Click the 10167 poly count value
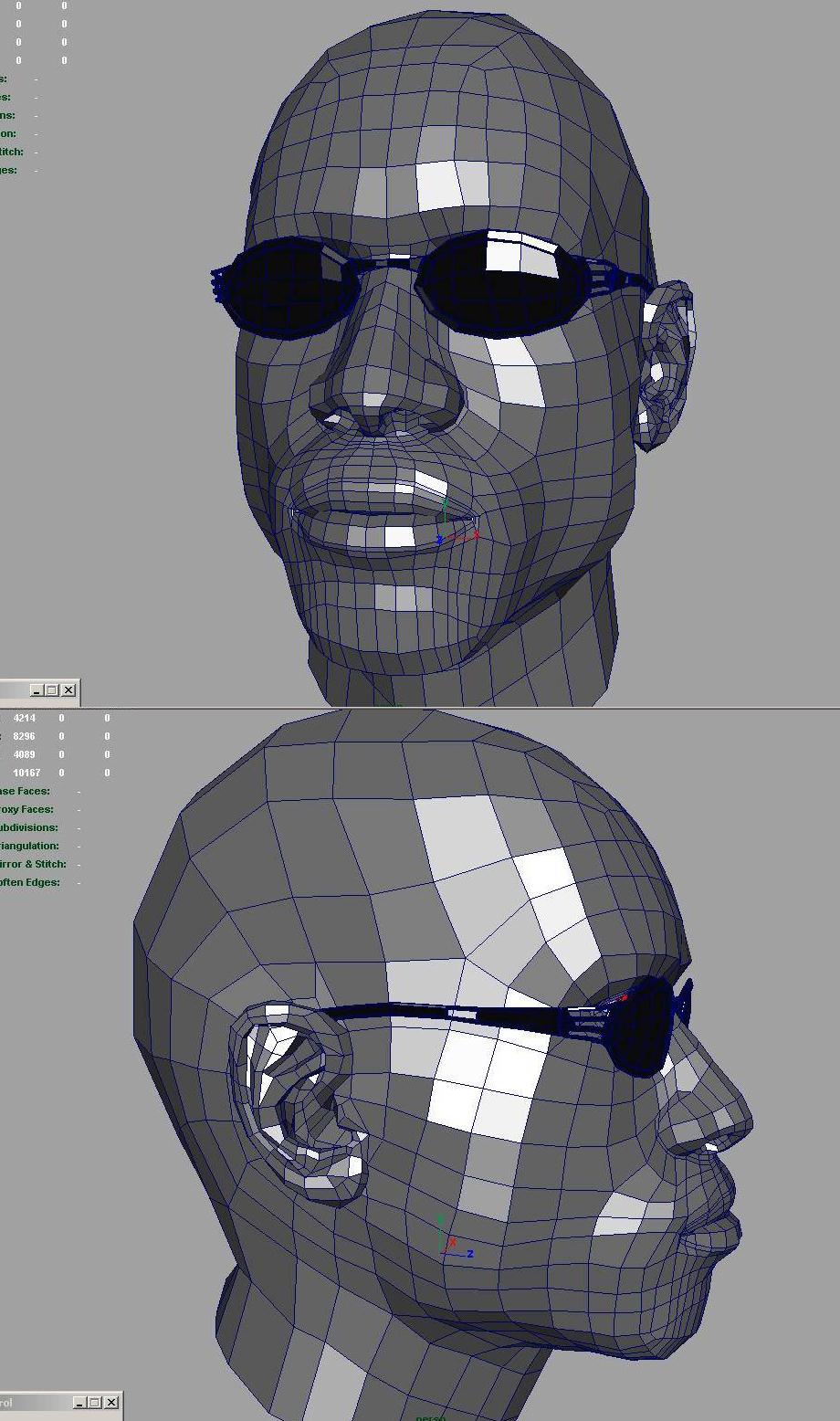The image size is (840, 1421). [26, 773]
